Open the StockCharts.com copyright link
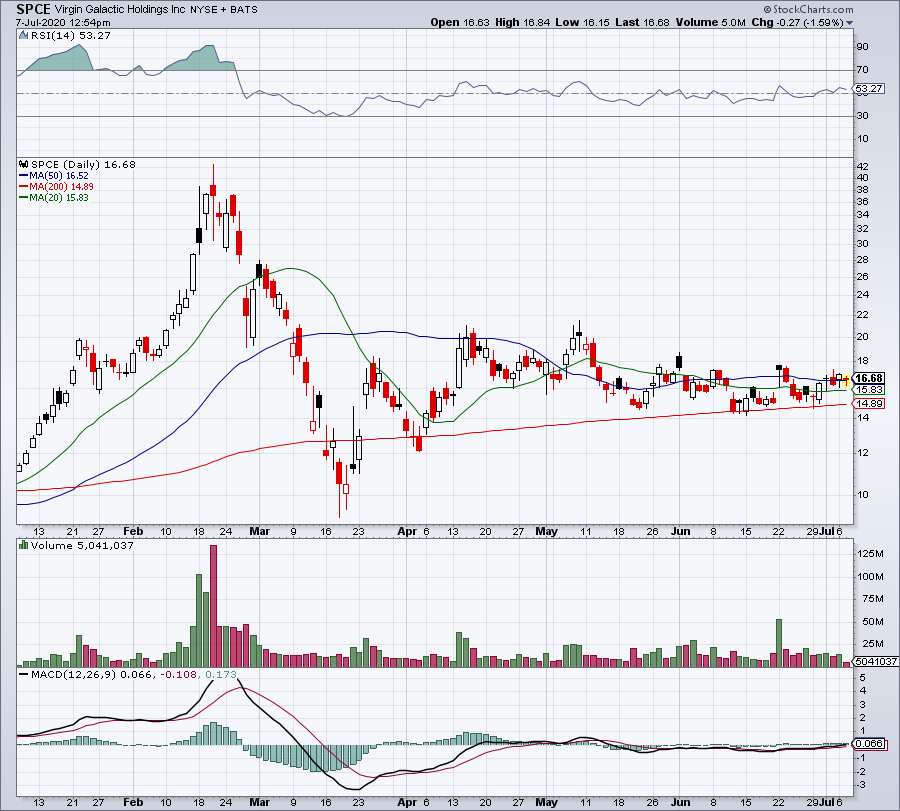 tap(808, 9)
